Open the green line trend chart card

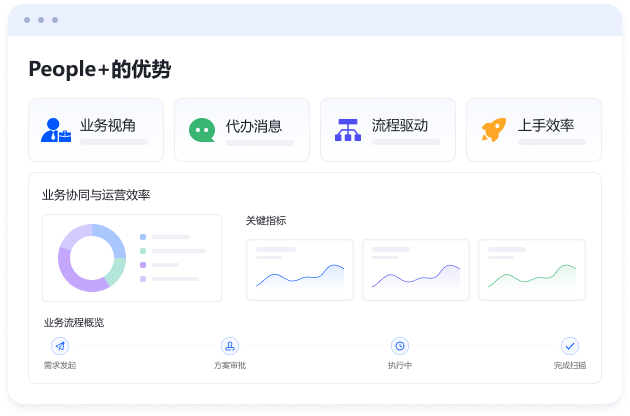(x=532, y=270)
